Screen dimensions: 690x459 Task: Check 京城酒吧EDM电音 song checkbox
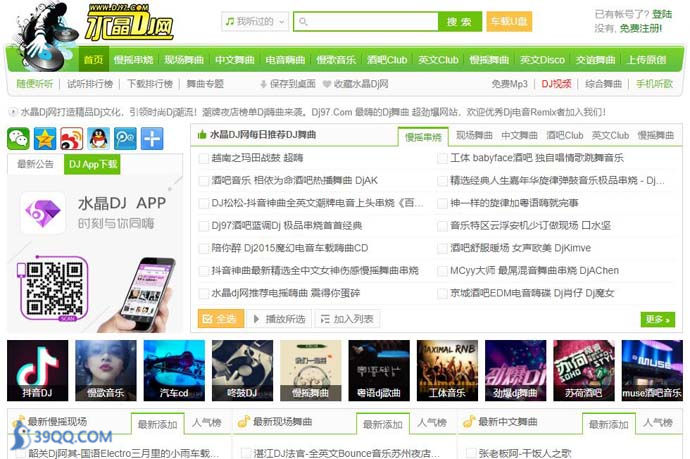point(442,294)
